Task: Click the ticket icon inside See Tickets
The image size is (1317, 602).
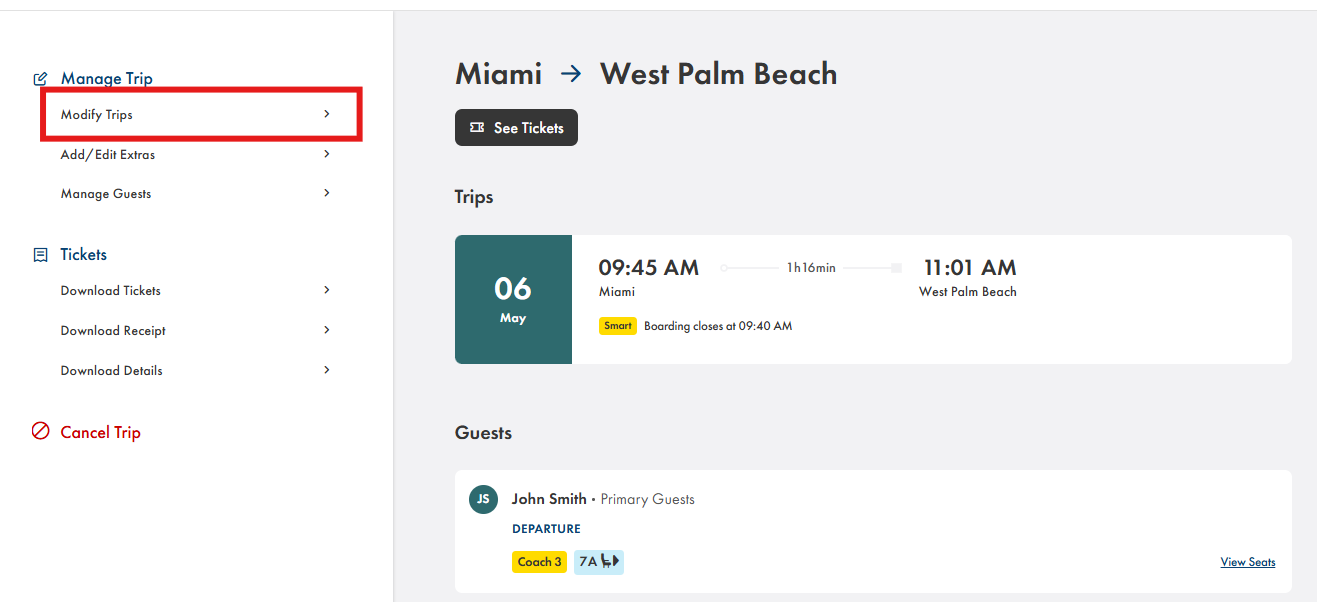Action: coord(477,128)
